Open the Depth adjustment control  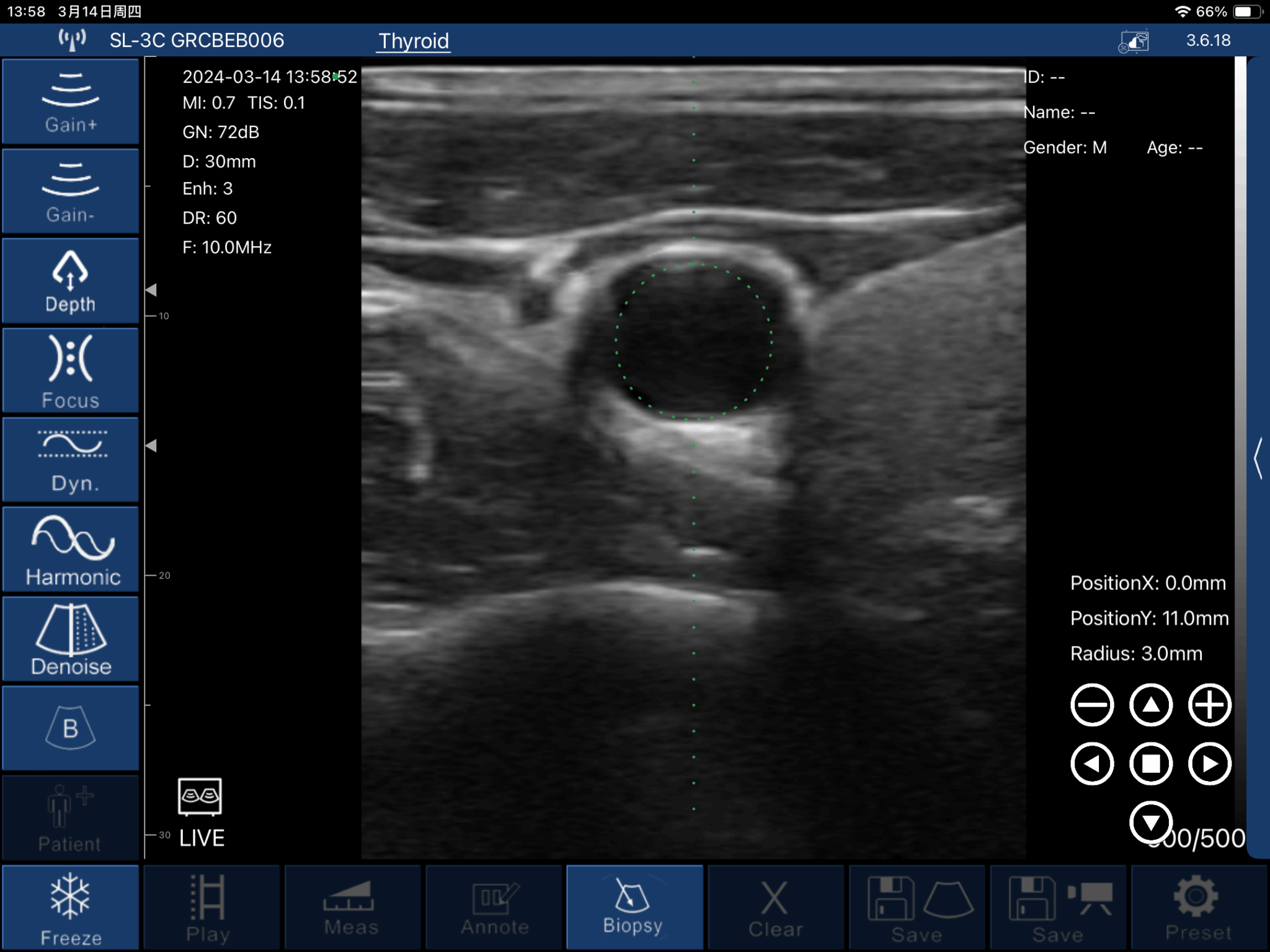point(70,281)
